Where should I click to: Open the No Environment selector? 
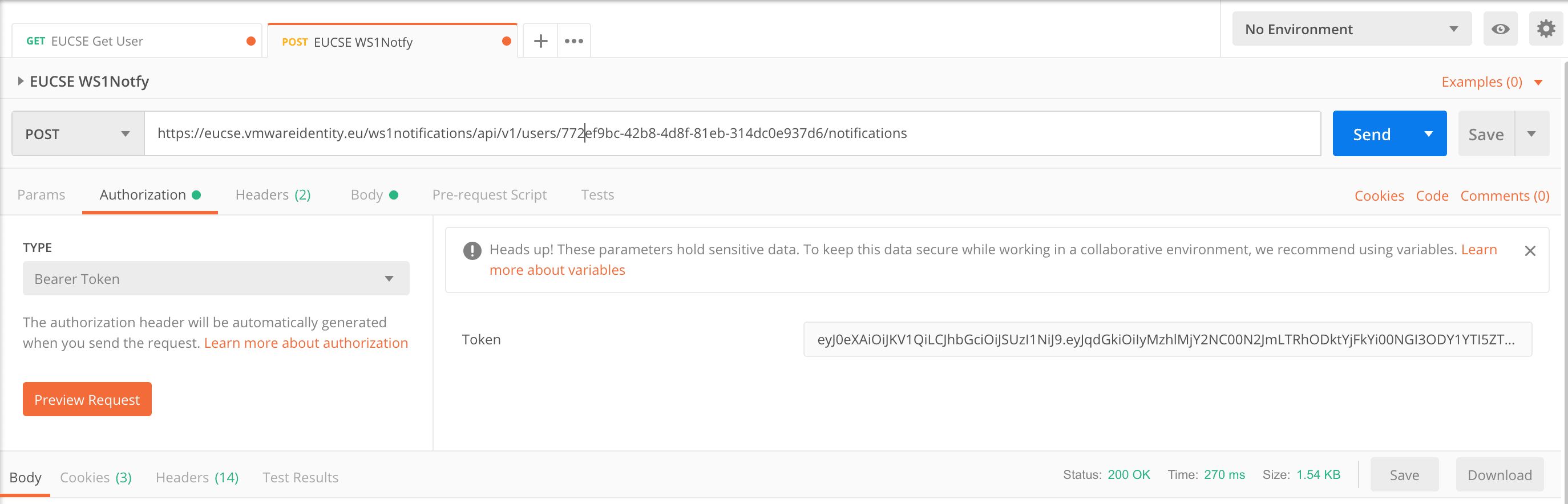coord(1351,29)
